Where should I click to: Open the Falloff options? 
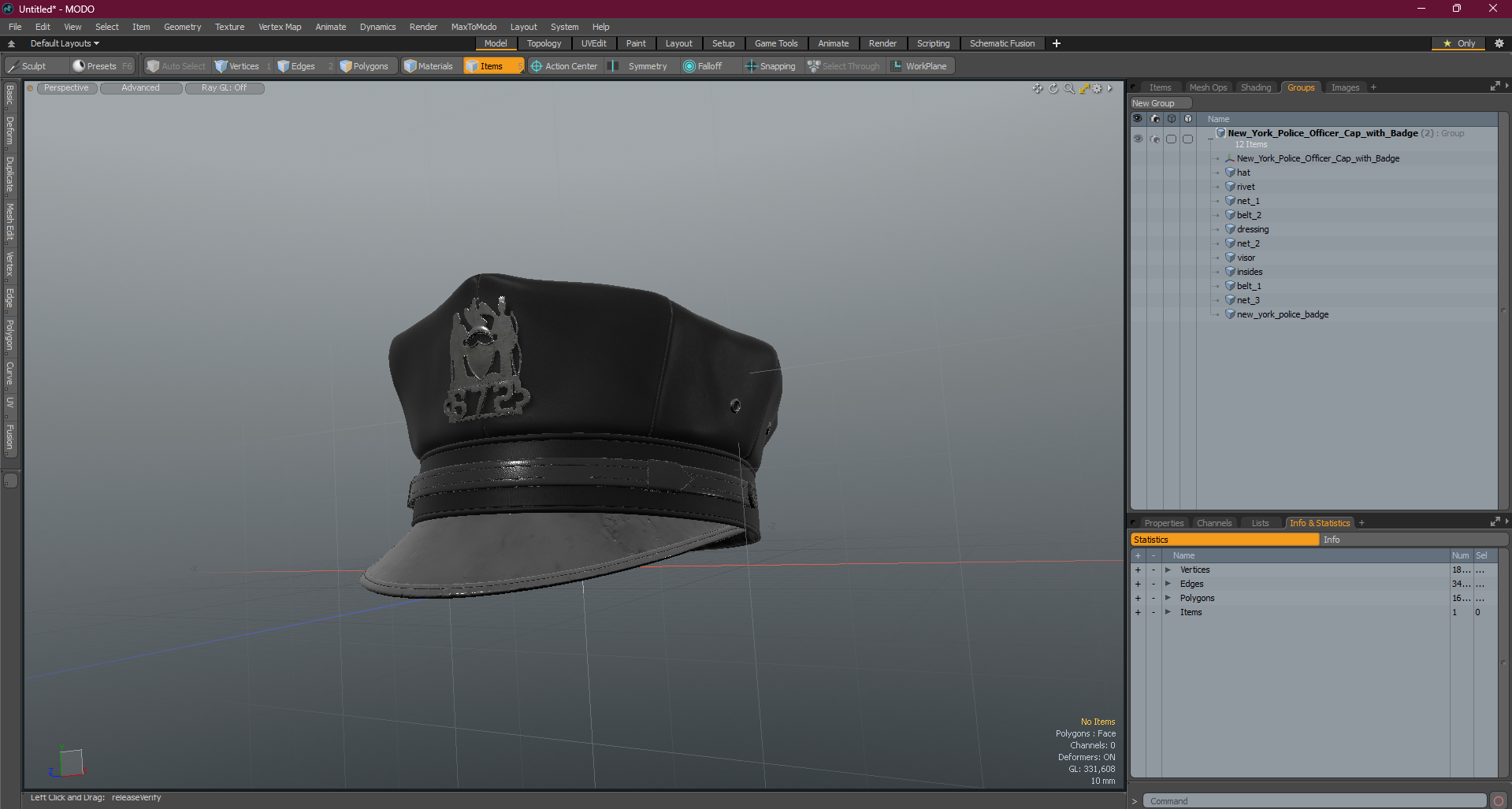[709, 66]
